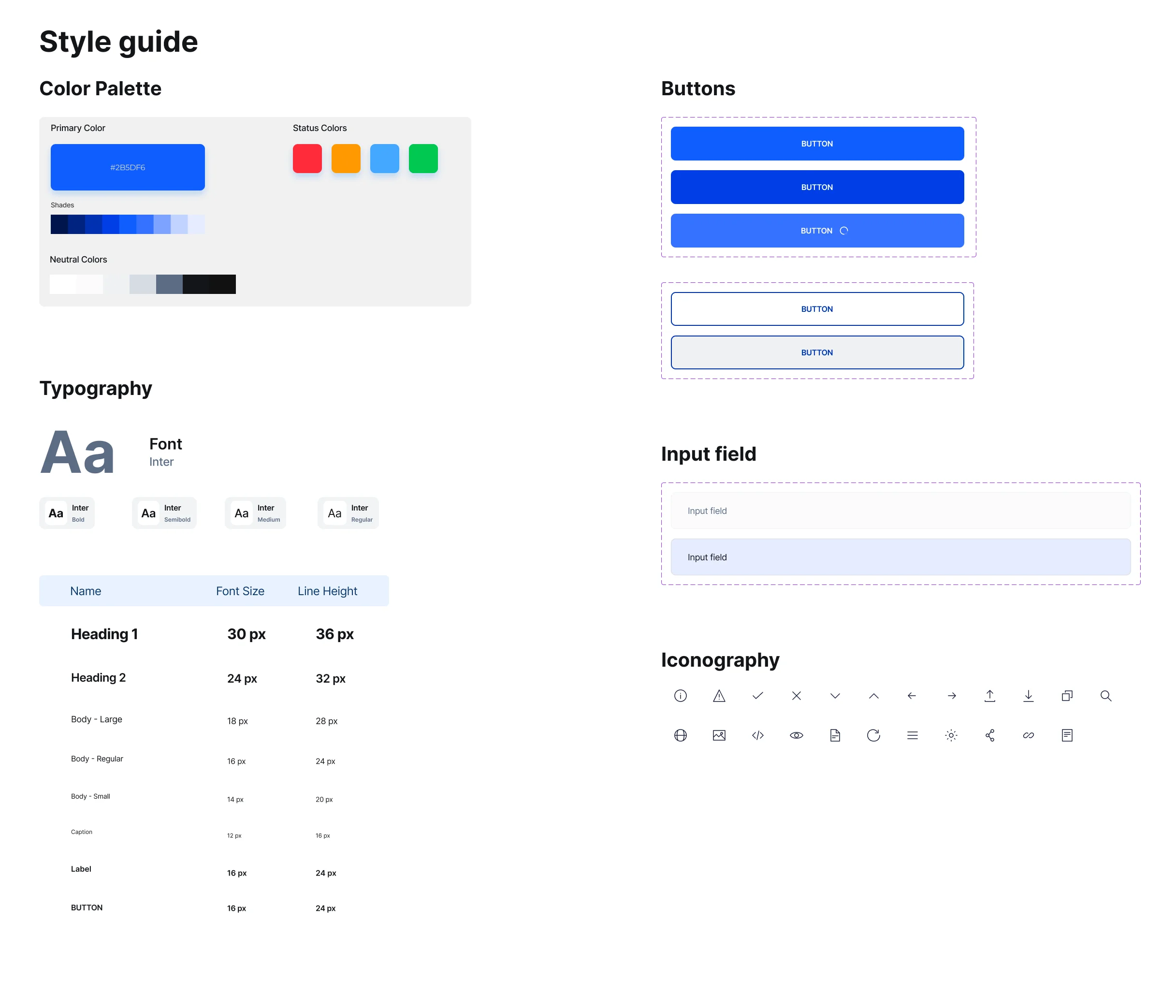Pick the slate blue-gray neutral swatch
The width and height of the screenshot is (1176, 1008).
169,284
